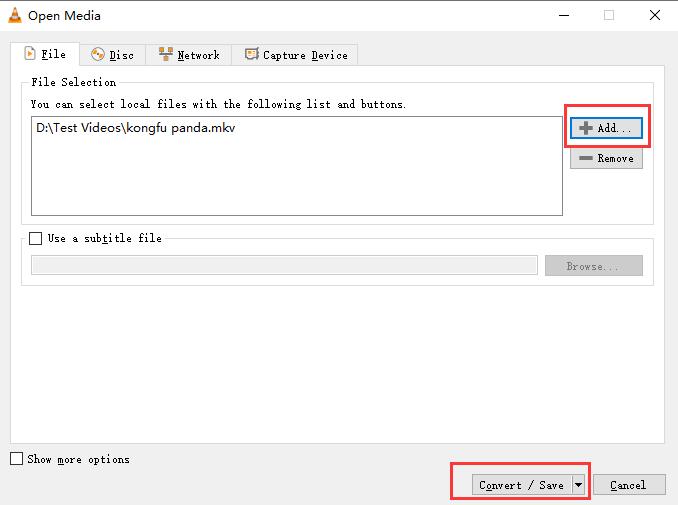Enable Use a subtitle file checkbox

click(35, 238)
